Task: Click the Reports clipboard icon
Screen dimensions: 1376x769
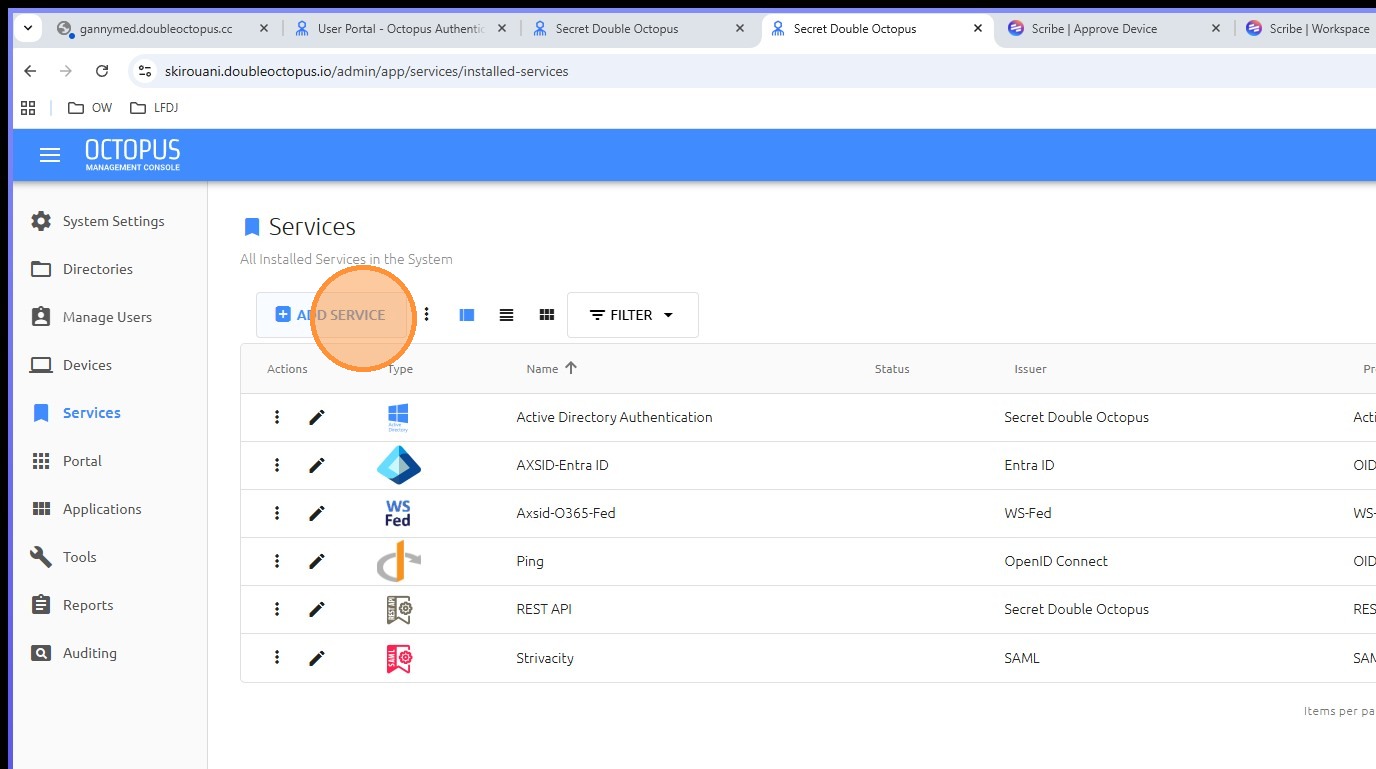Action: (41, 605)
